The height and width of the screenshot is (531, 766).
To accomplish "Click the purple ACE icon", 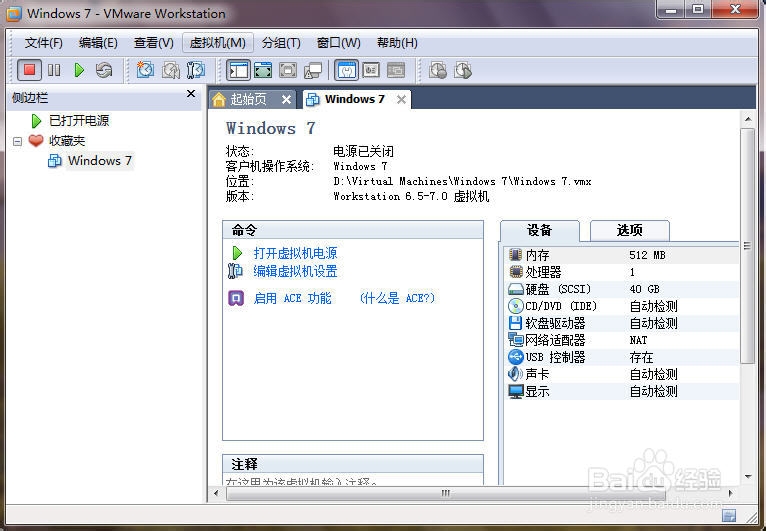I will [236, 298].
